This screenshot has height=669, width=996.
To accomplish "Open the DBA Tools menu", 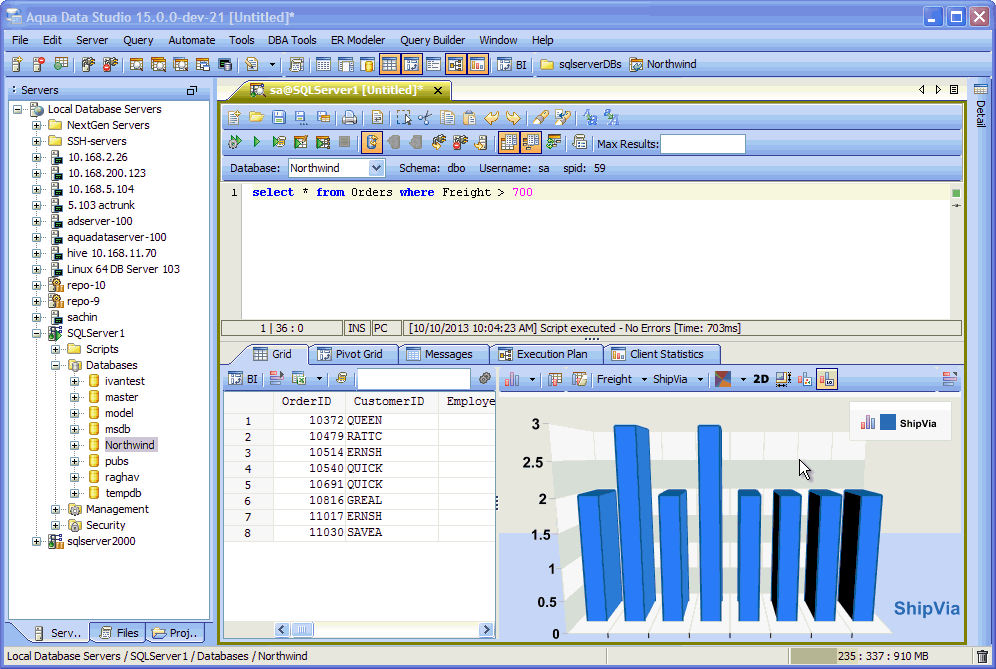I will [x=292, y=40].
